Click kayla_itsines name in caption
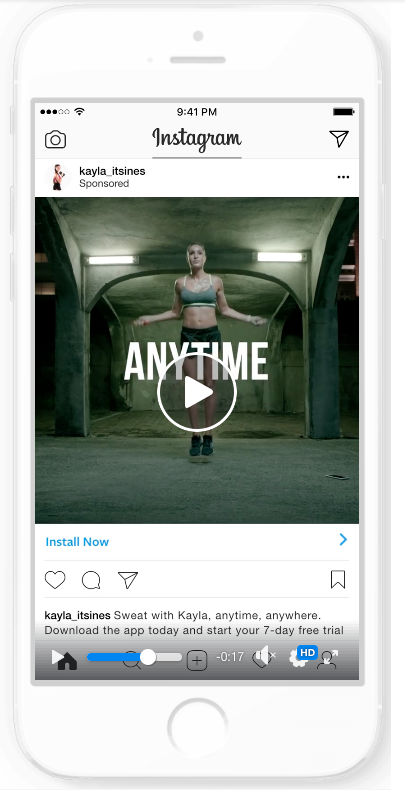Viewport: 405px width, 790px height. [78, 615]
